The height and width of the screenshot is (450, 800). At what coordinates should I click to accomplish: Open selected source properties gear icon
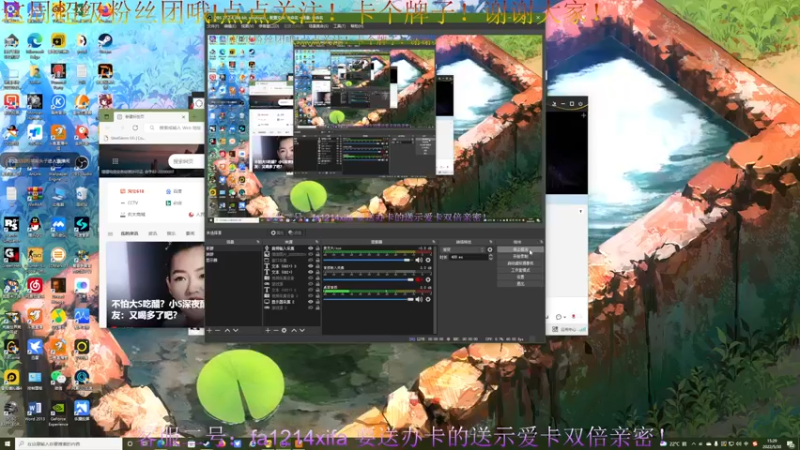[x=284, y=331]
